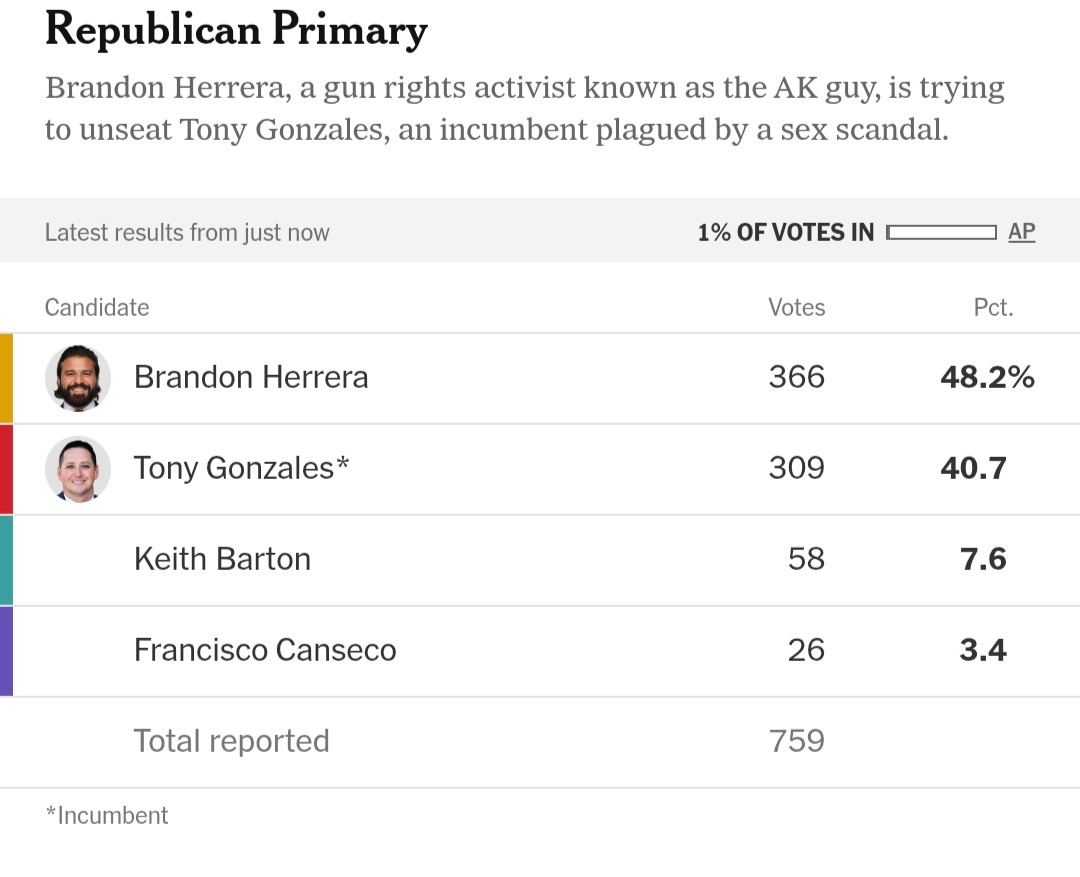
Task: Select the Tony Gonzales candidate name
Action: pyautogui.click(x=241, y=468)
